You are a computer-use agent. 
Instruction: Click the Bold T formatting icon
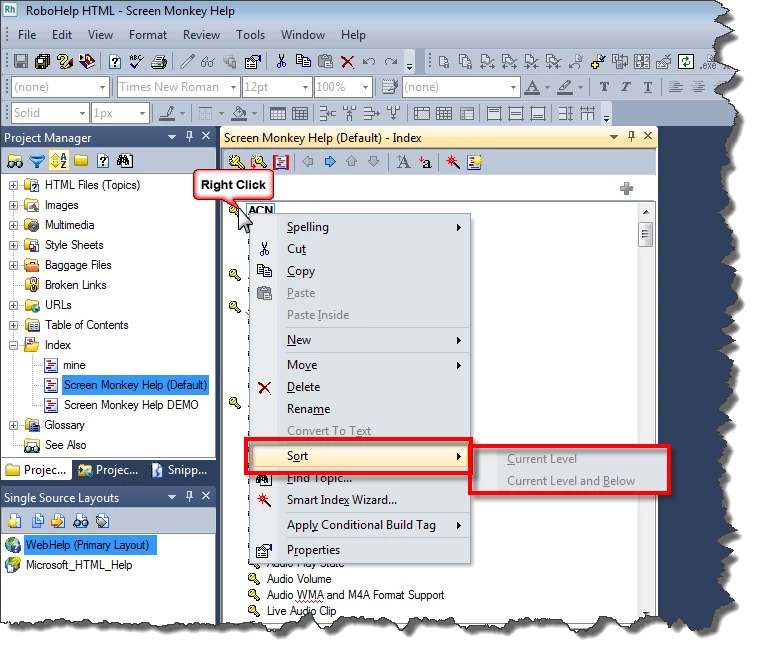tap(604, 87)
